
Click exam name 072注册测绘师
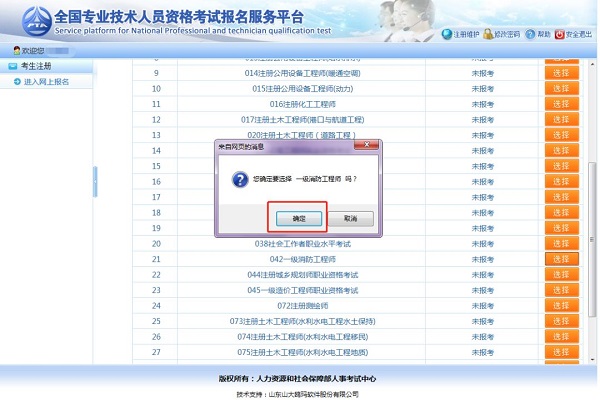coord(302,306)
